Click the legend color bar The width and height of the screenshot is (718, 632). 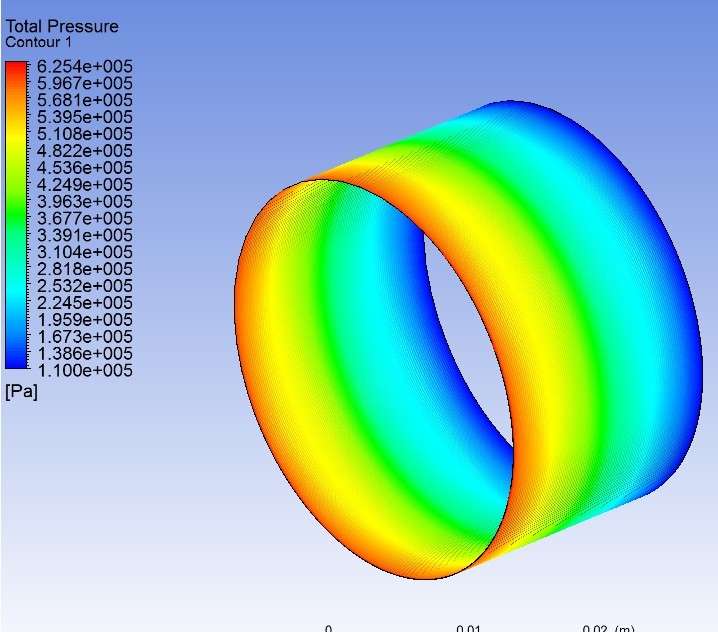16,215
